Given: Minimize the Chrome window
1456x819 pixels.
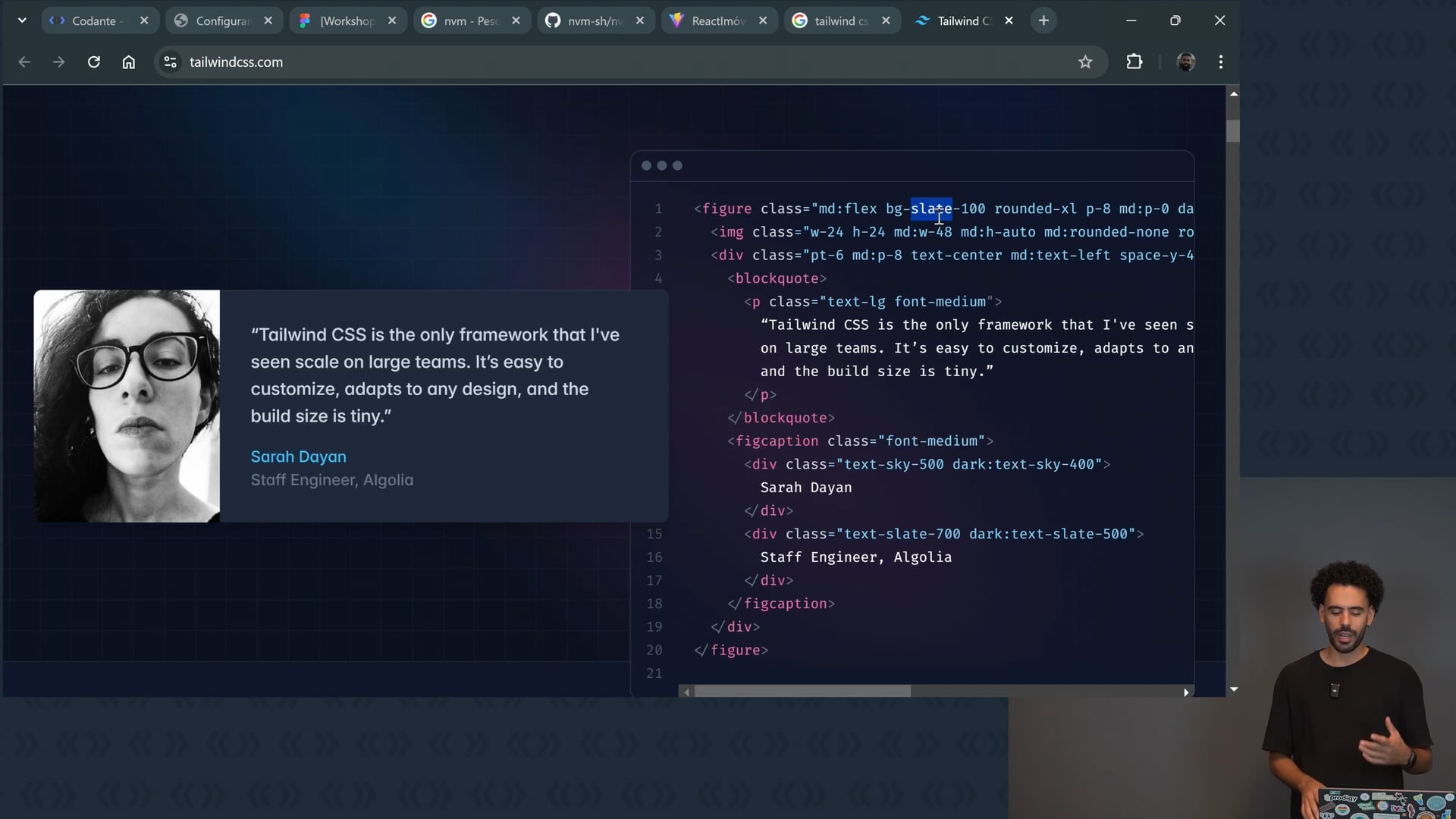Looking at the screenshot, I should [x=1131, y=20].
